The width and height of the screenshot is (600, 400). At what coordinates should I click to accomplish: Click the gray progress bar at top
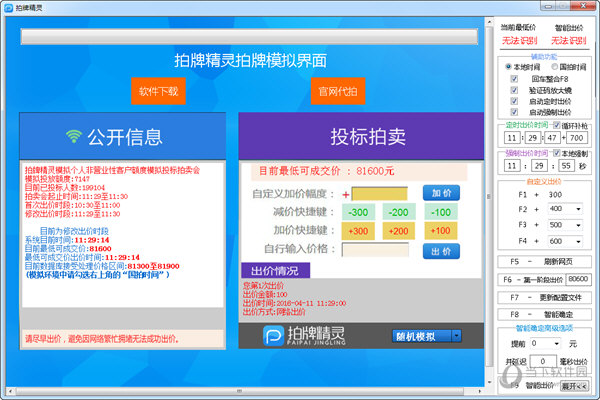click(x=249, y=37)
